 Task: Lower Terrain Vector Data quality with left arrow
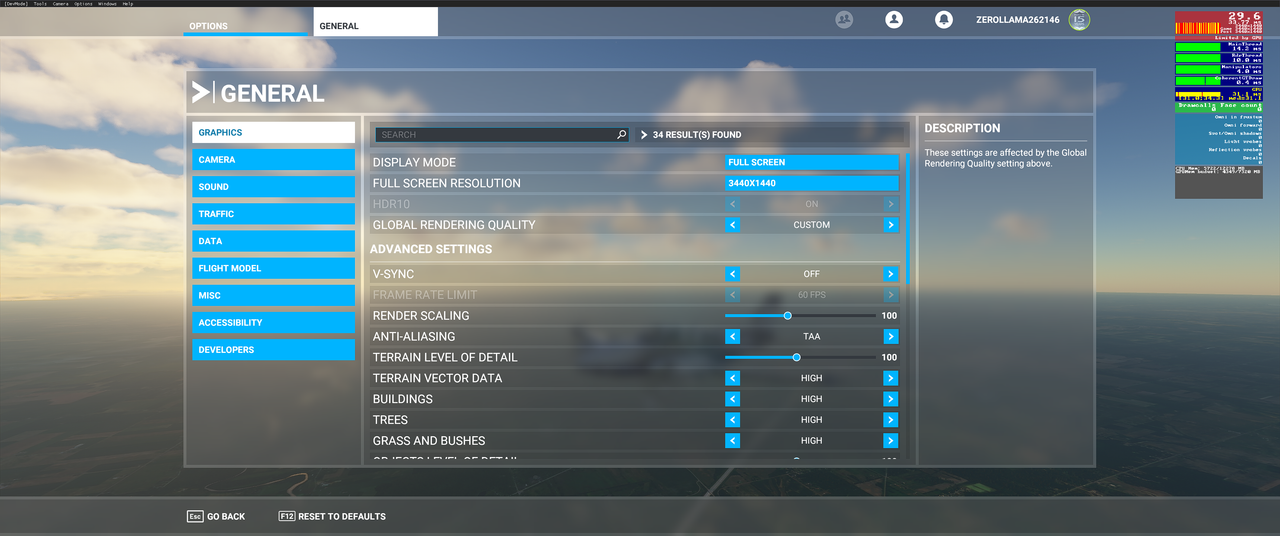732,378
